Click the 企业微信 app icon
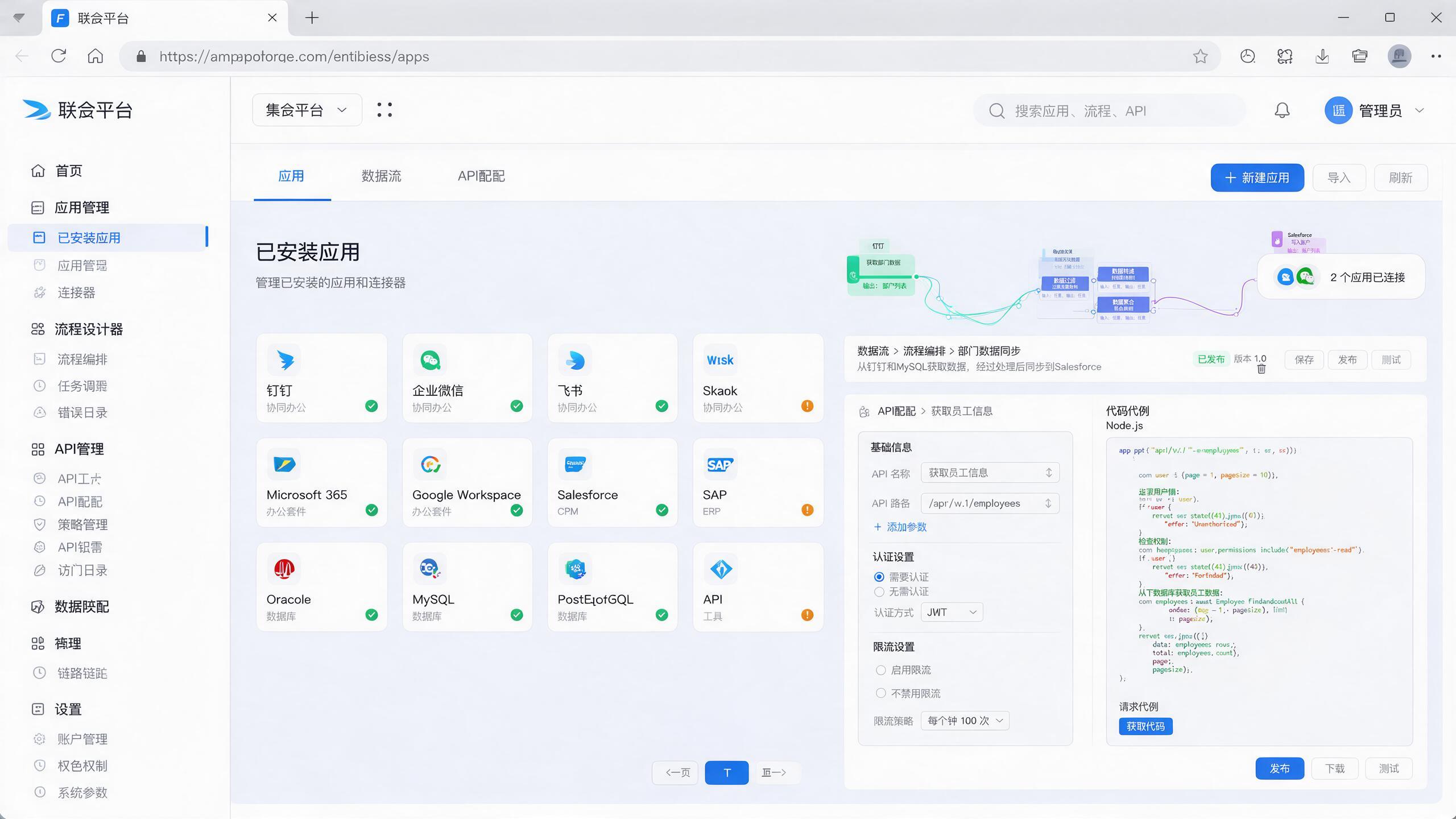The image size is (1456, 819). point(430,360)
